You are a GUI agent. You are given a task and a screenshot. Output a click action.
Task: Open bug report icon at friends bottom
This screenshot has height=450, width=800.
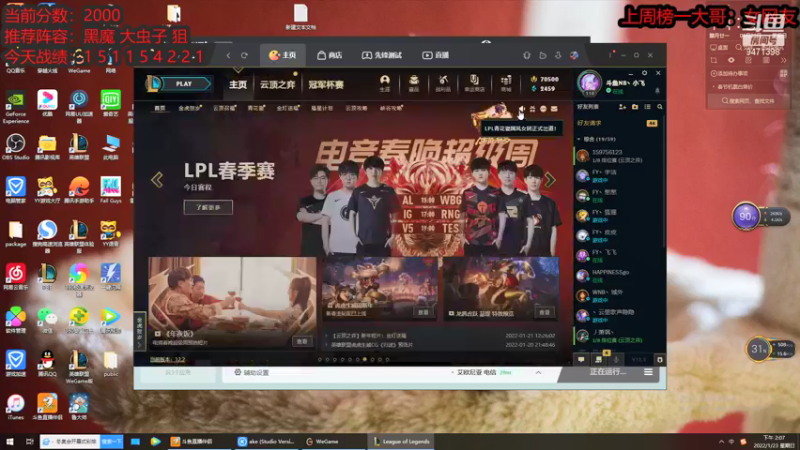point(659,360)
